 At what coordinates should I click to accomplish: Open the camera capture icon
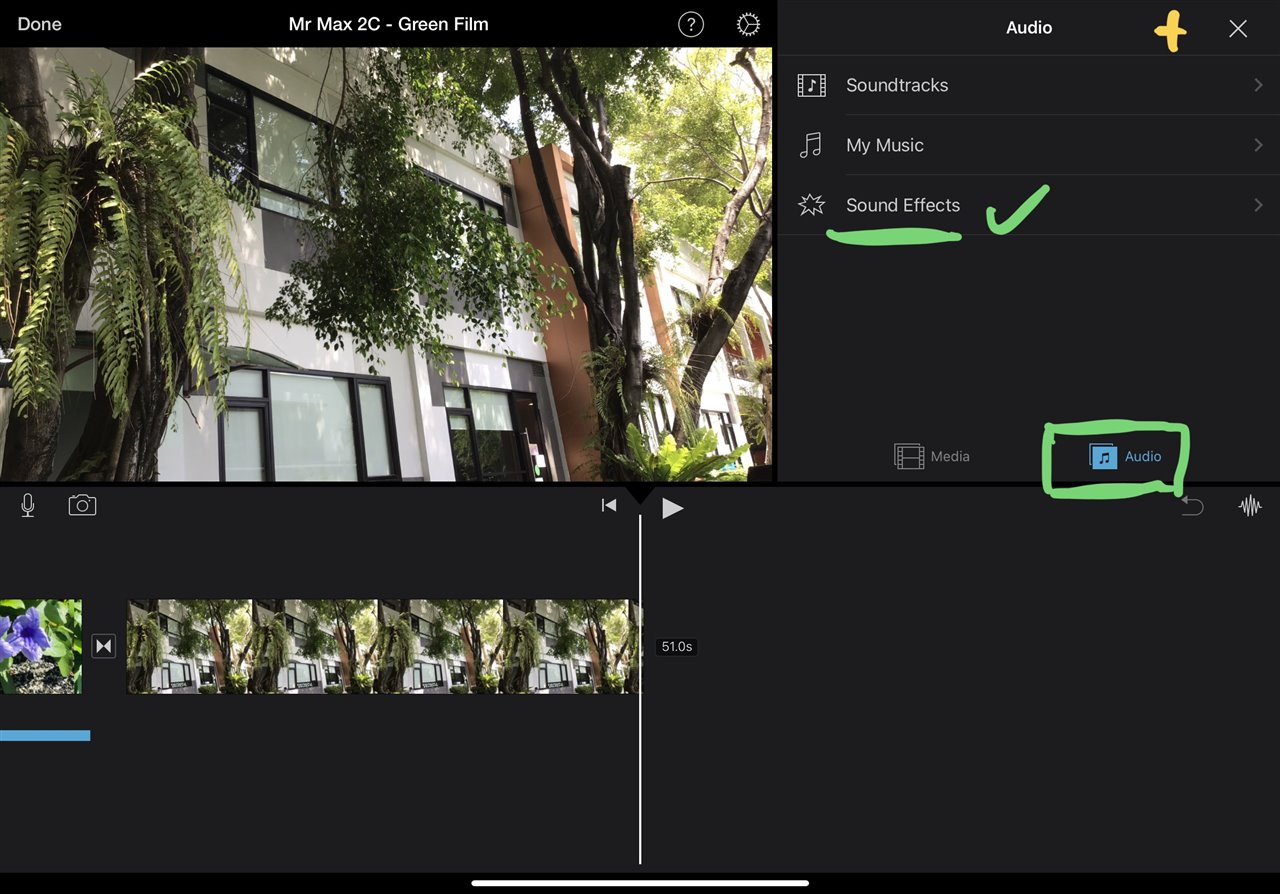point(82,505)
